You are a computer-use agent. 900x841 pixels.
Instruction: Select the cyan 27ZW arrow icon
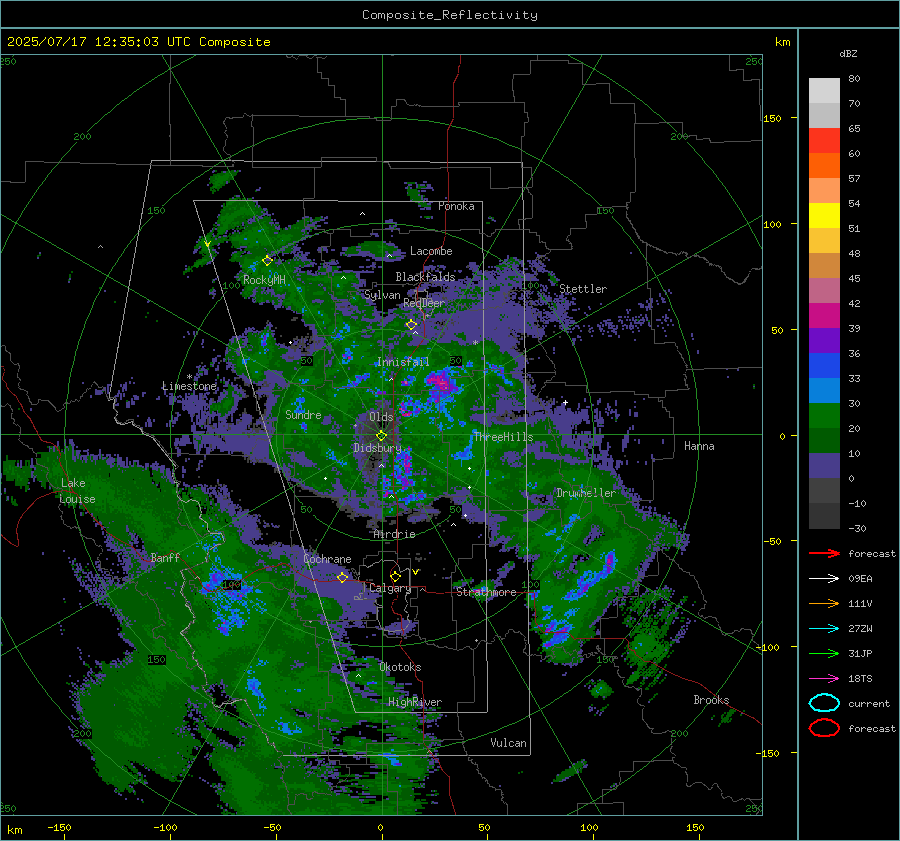824,629
